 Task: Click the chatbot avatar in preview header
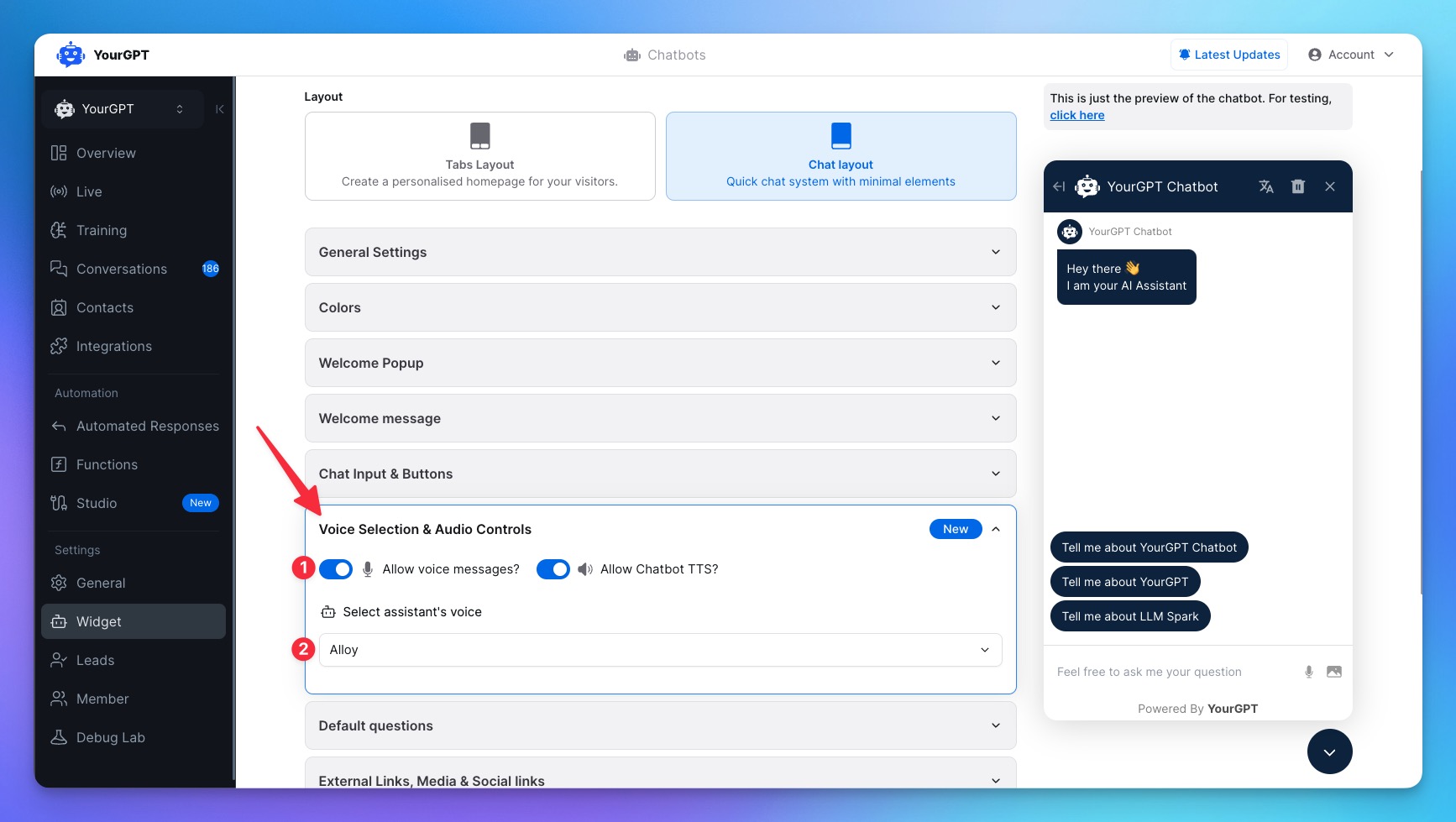coord(1087,186)
